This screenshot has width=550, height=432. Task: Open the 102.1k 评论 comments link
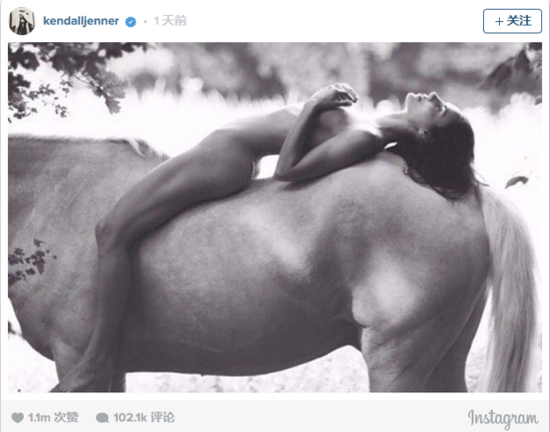tap(144, 418)
